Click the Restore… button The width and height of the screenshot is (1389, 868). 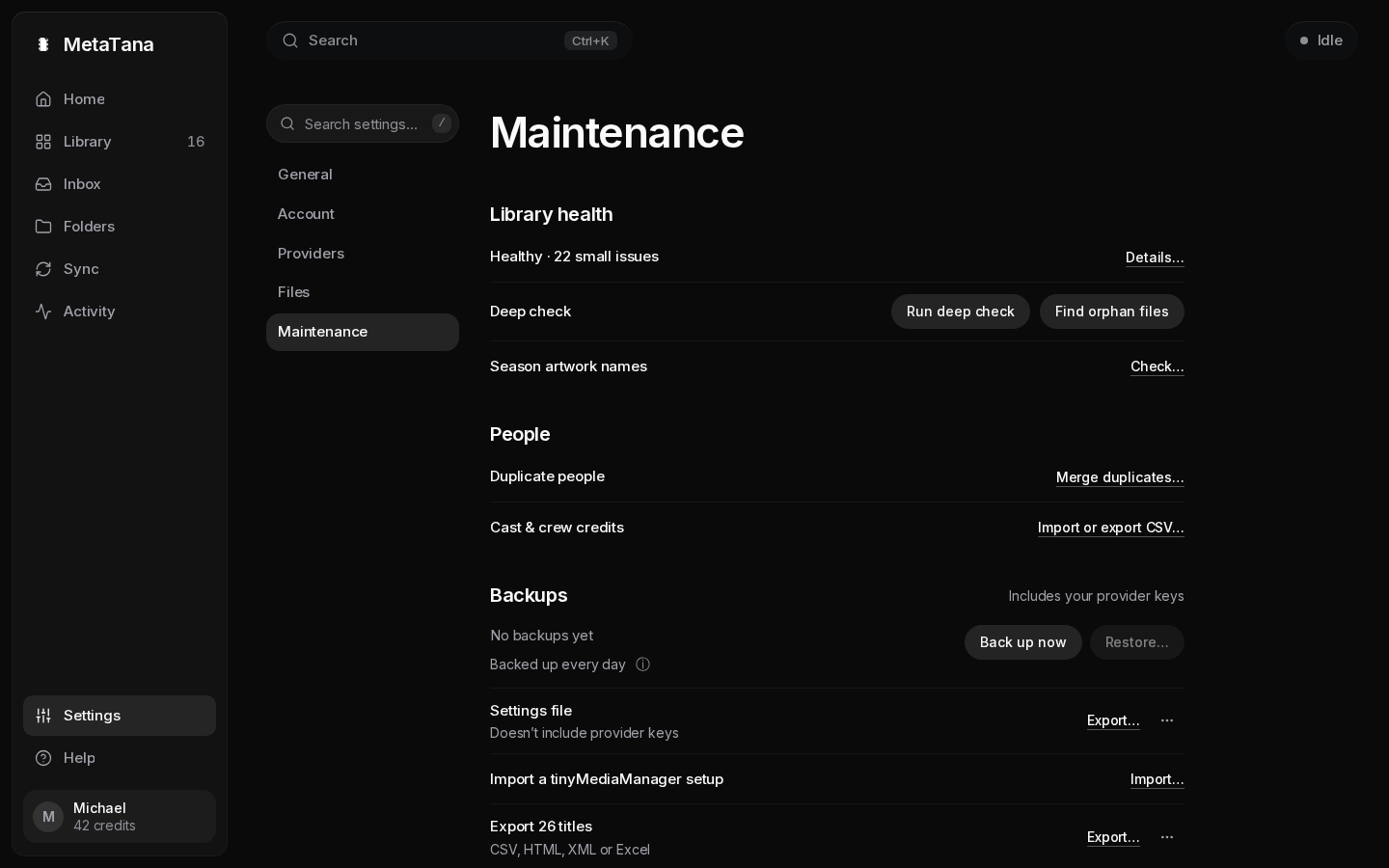1137,642
